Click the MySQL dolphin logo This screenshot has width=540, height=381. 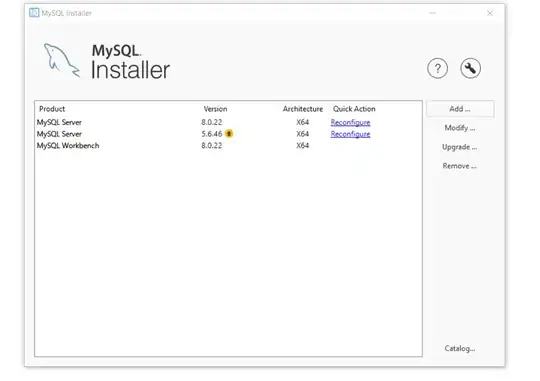[x=62, y=60]
